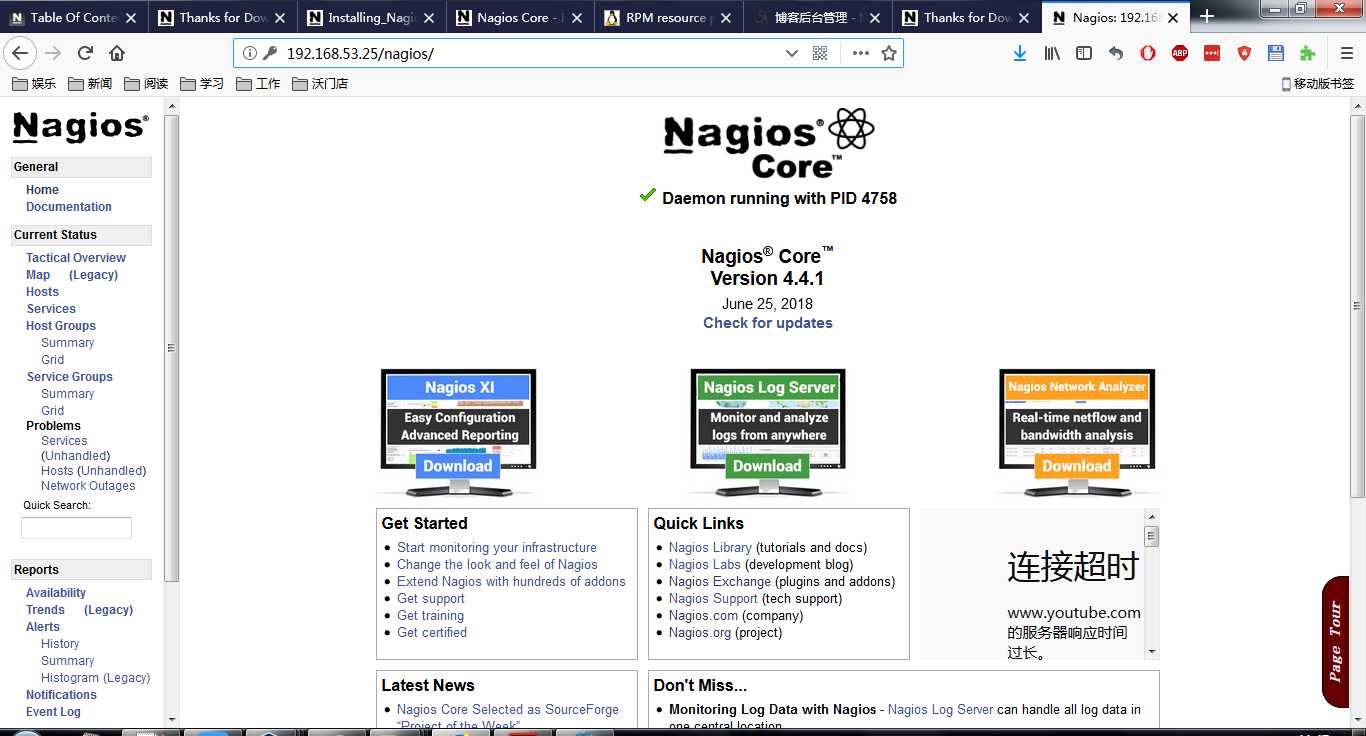Open the 学习 bookmarks folder
Screen dimensions: 1366x736
[x=202, y=84]
